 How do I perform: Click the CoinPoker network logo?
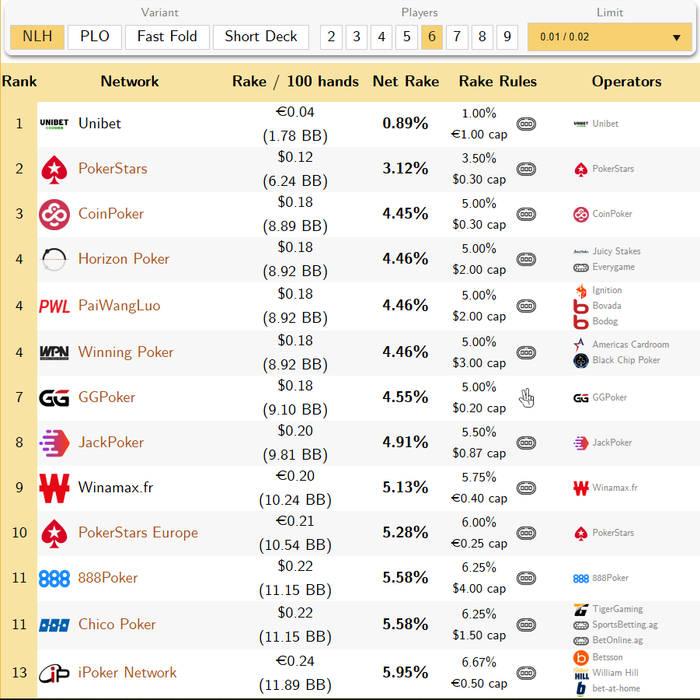click(54, 214)
